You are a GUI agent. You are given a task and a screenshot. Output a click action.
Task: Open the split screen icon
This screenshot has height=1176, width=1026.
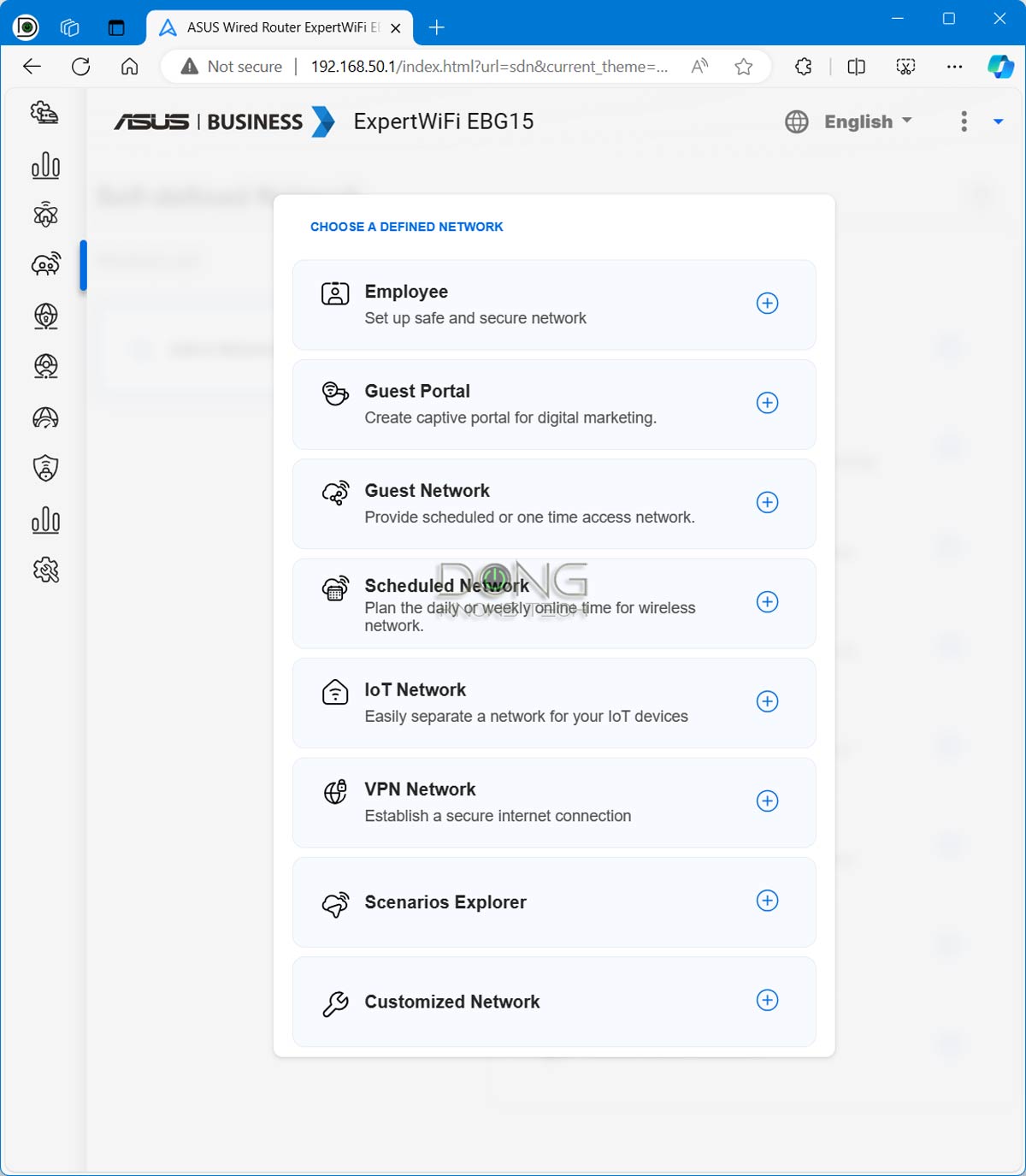[x=856, y=67]
